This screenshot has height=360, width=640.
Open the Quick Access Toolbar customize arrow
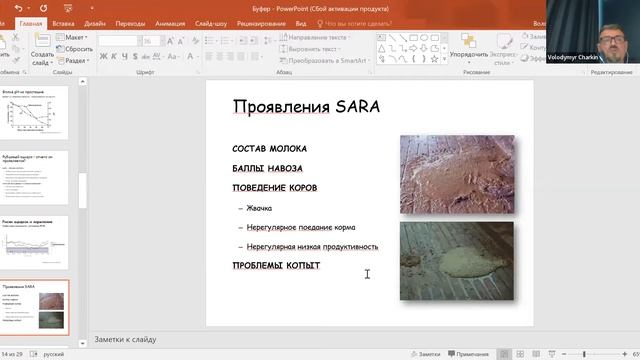point(92,8)
